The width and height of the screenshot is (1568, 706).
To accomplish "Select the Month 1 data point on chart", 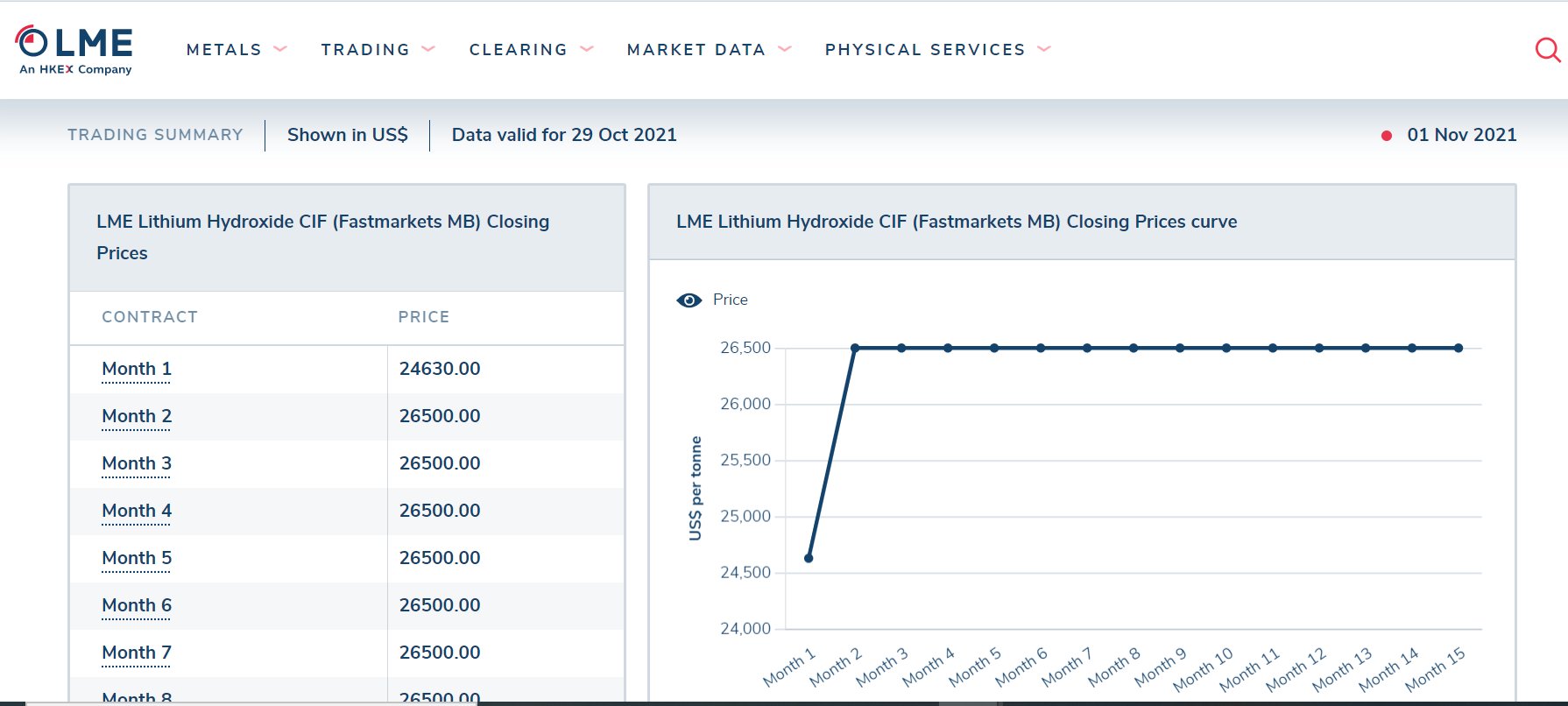I will (x=809, y=558).
